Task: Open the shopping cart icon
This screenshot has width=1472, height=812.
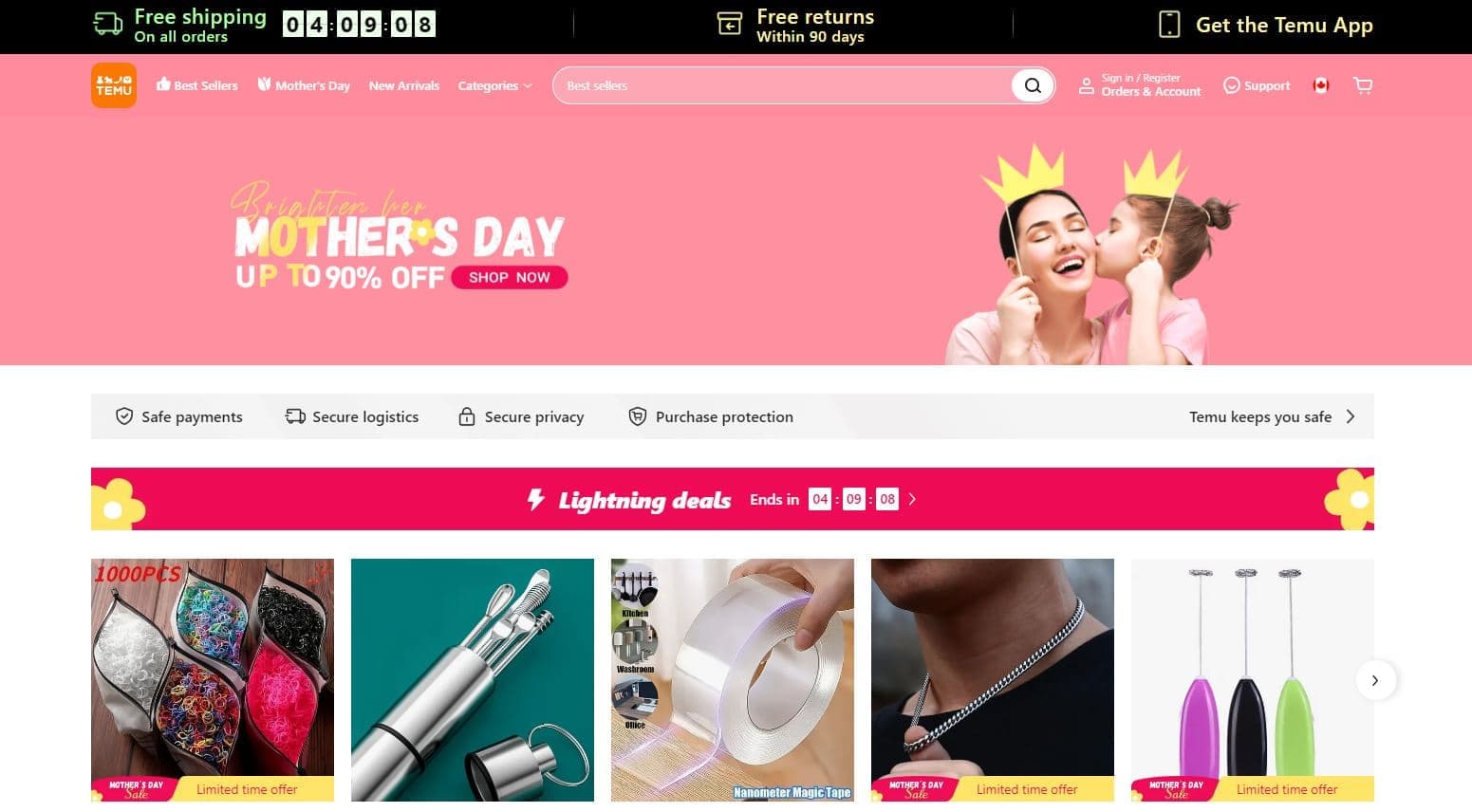Action: point(1363,85)
